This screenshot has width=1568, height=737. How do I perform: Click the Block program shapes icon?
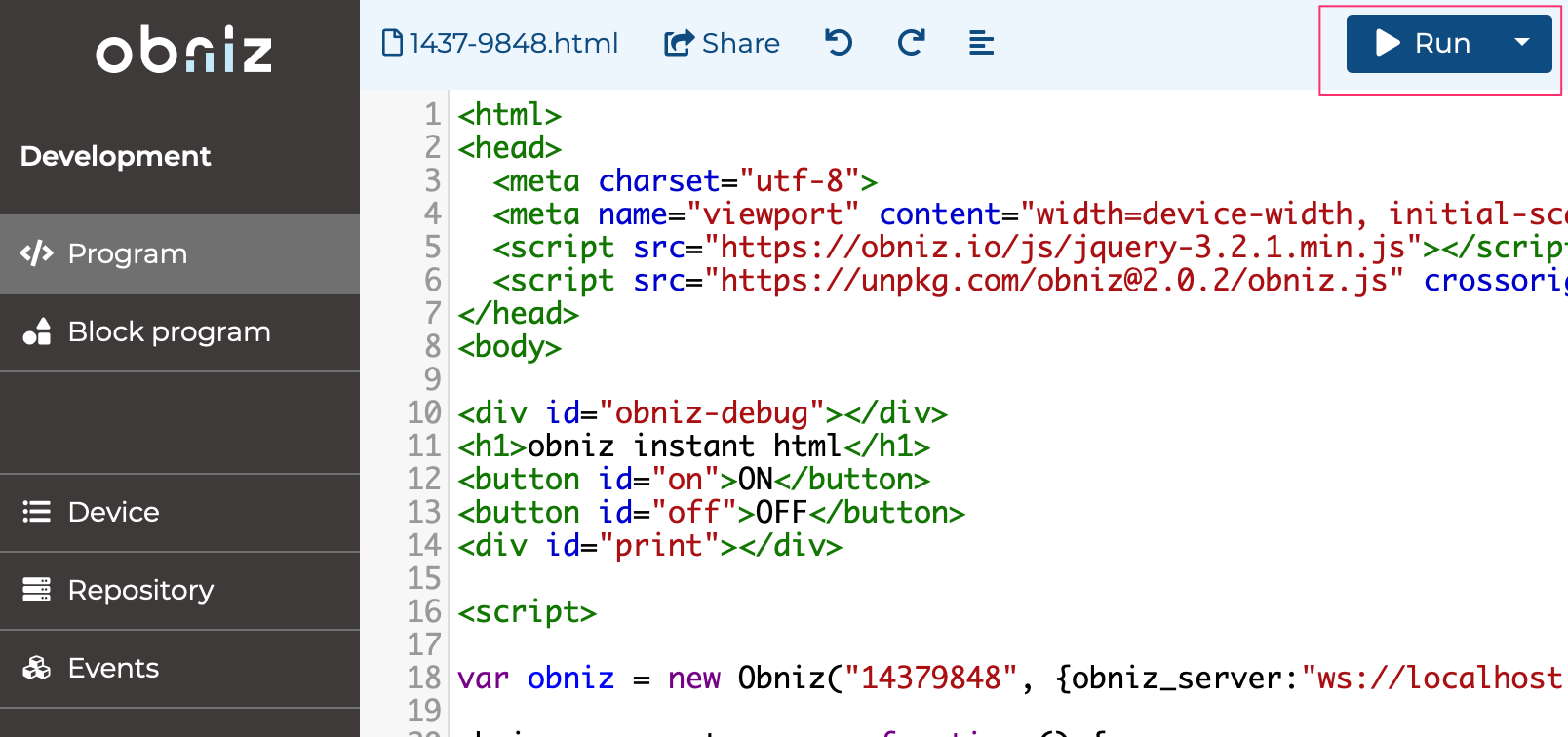pyautogui.click(x=37, y=331)
